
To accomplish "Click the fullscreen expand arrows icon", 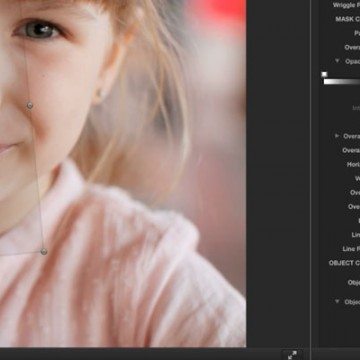I will click(292, 355).
